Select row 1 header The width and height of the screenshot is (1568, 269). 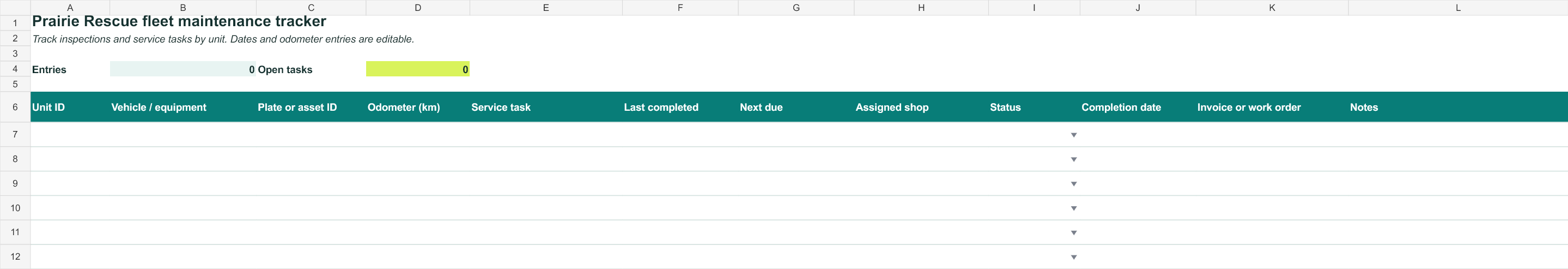click(x=15, y=23)
